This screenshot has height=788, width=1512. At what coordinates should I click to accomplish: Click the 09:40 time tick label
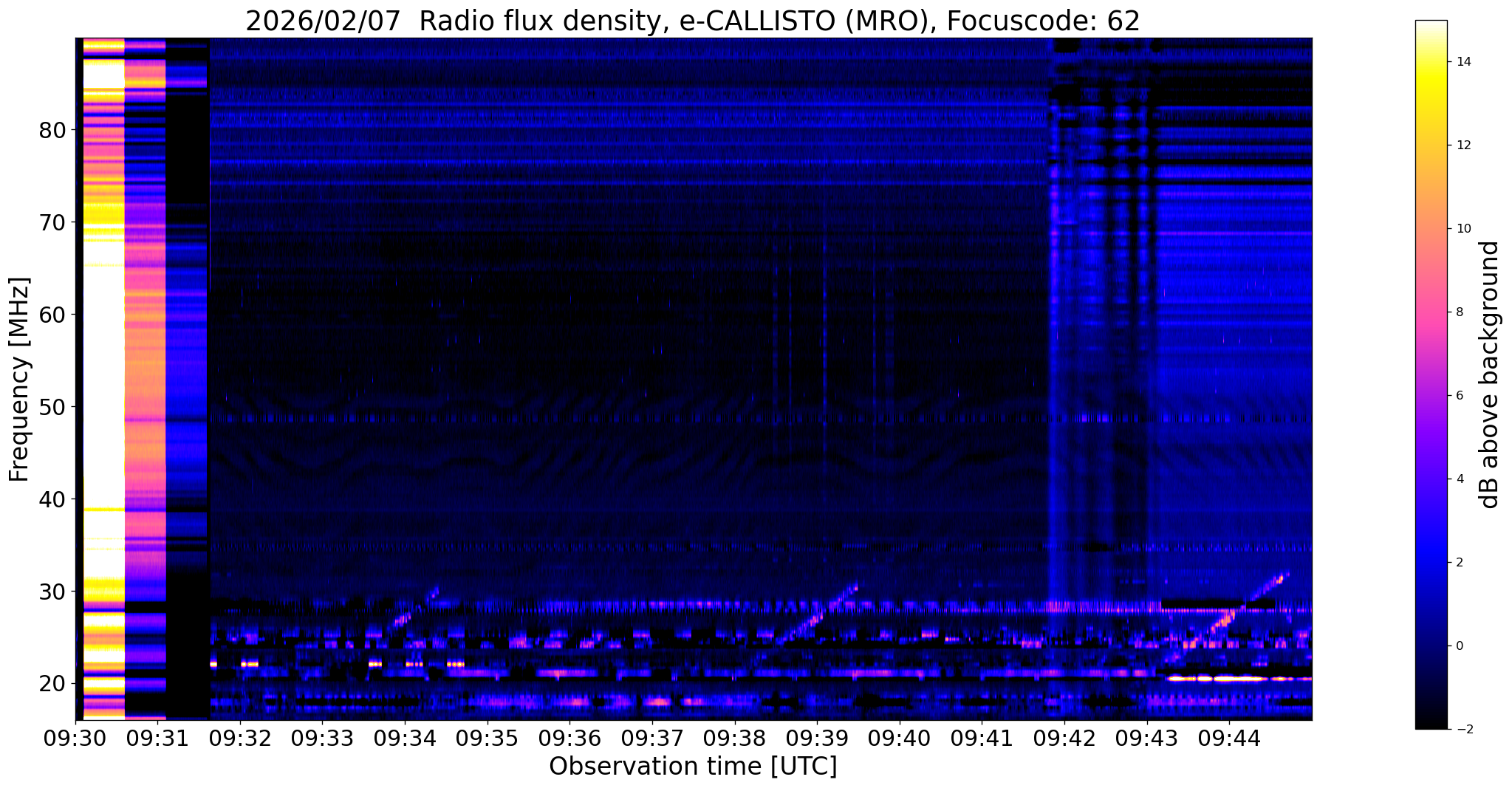[x=900, y=738]
